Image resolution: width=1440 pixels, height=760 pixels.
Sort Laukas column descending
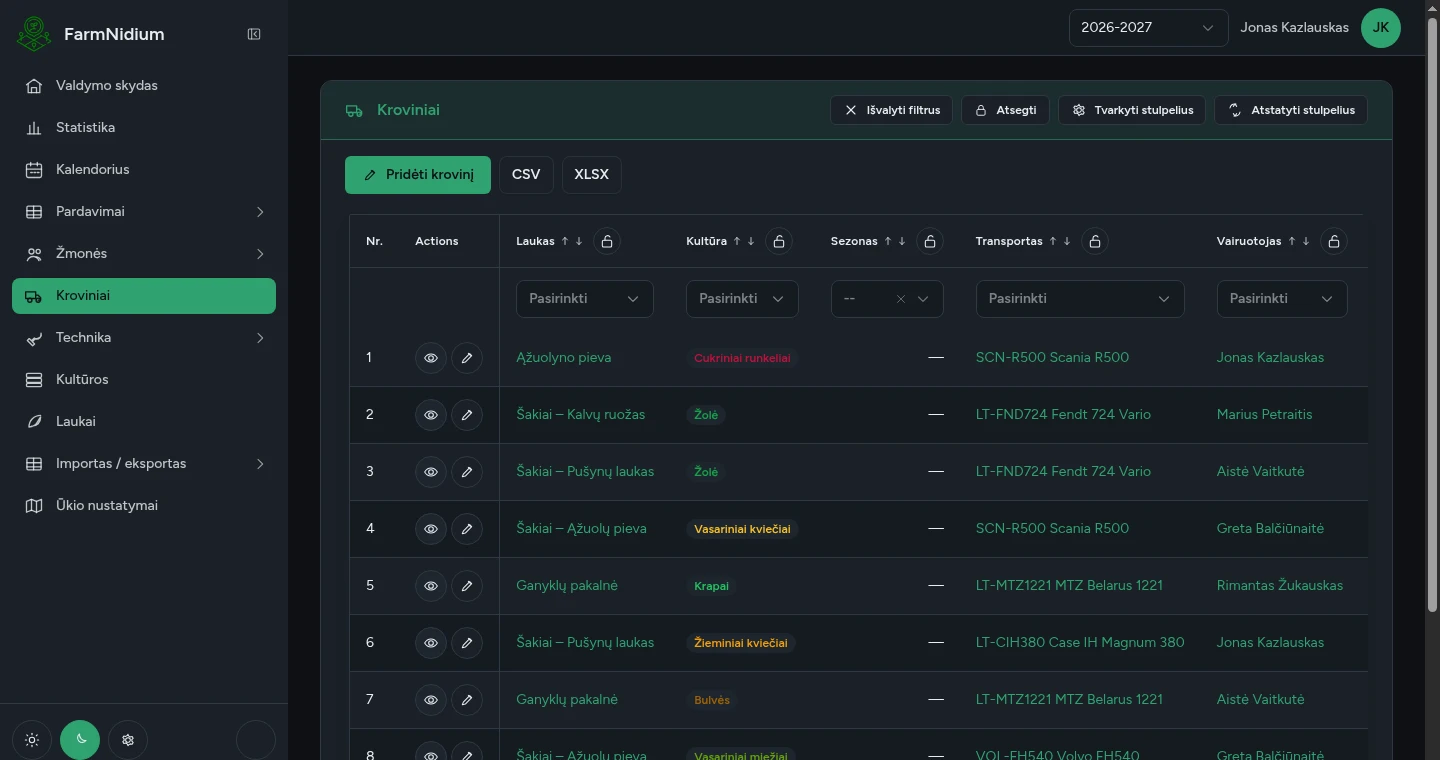click(x=579, y=241)
